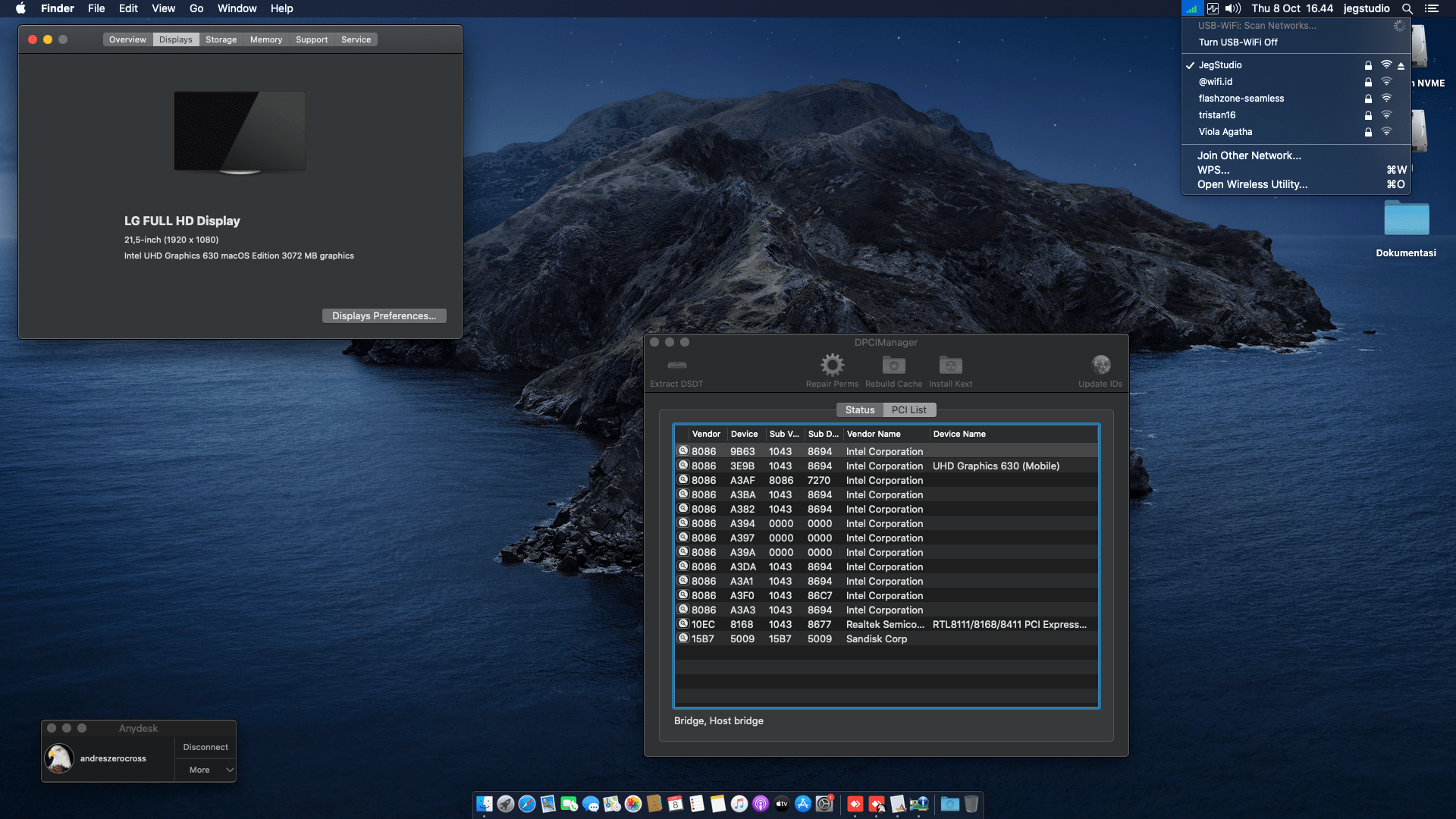Open the USB-WiFi signal menu bar icon
The image size is (1456, 819).
(x=1191, y=8)
